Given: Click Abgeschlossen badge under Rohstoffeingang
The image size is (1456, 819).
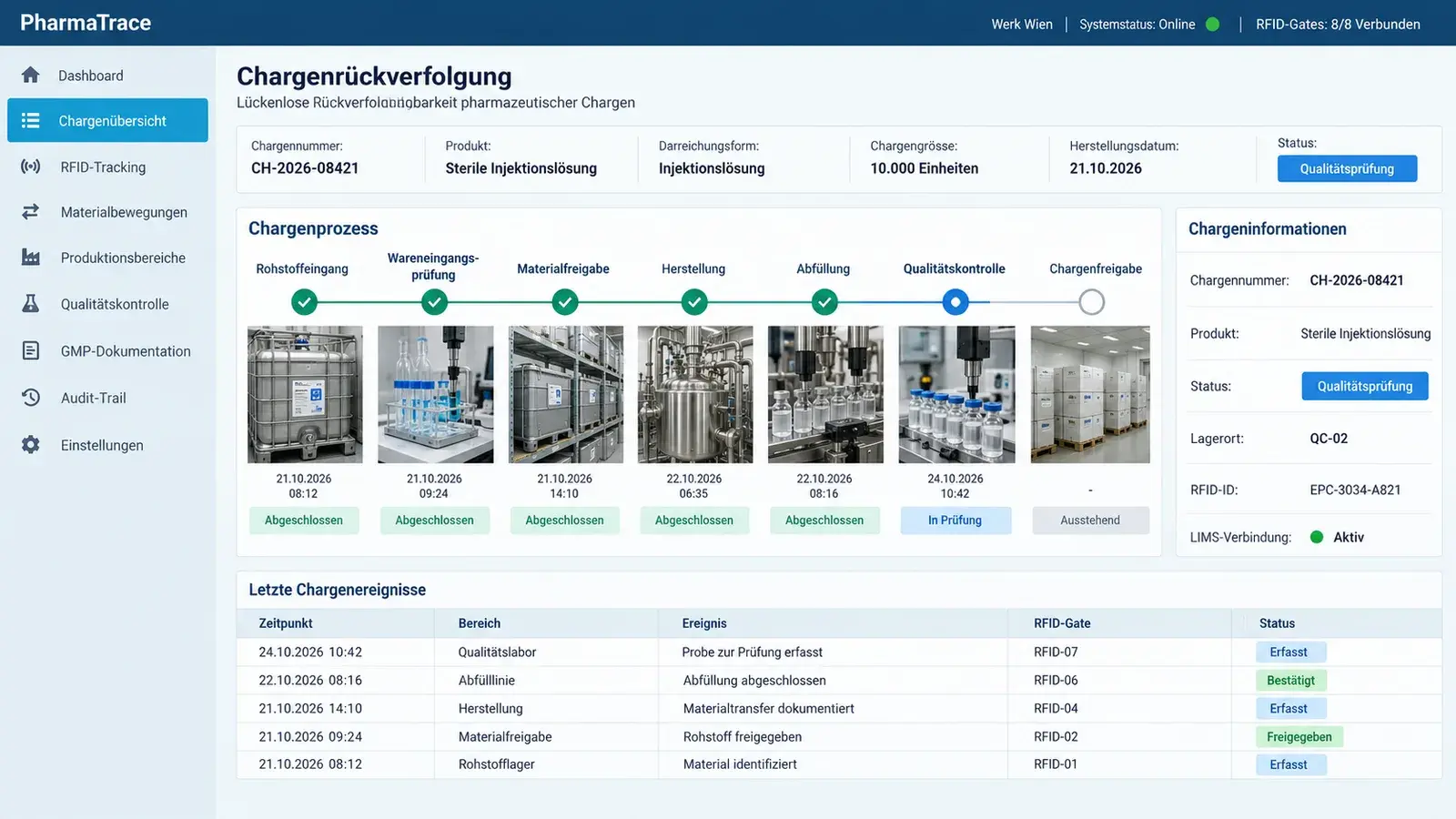Looking at the screenshot, I should pos(304,521).
